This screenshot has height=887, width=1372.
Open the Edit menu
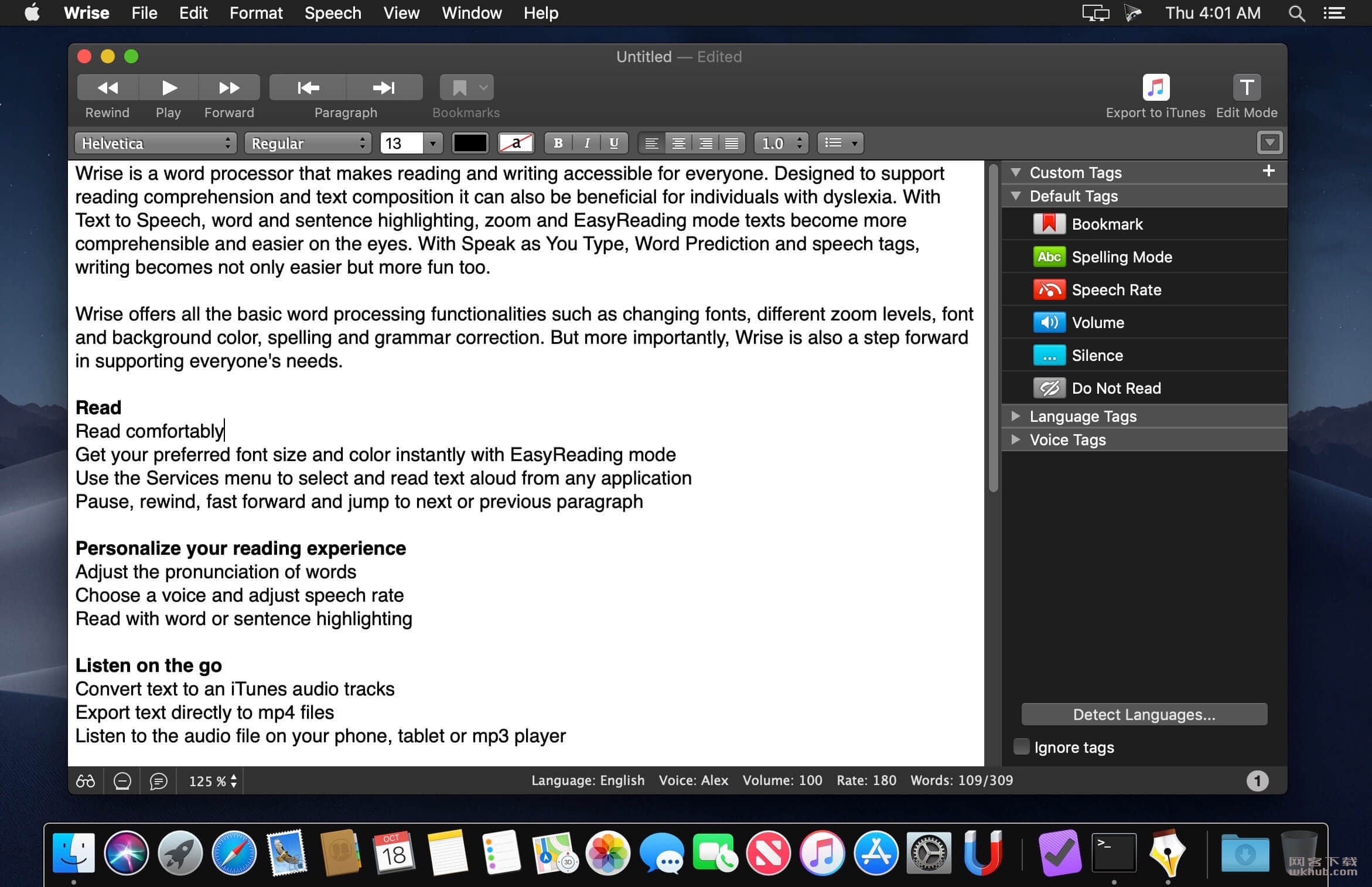(193, 13)
